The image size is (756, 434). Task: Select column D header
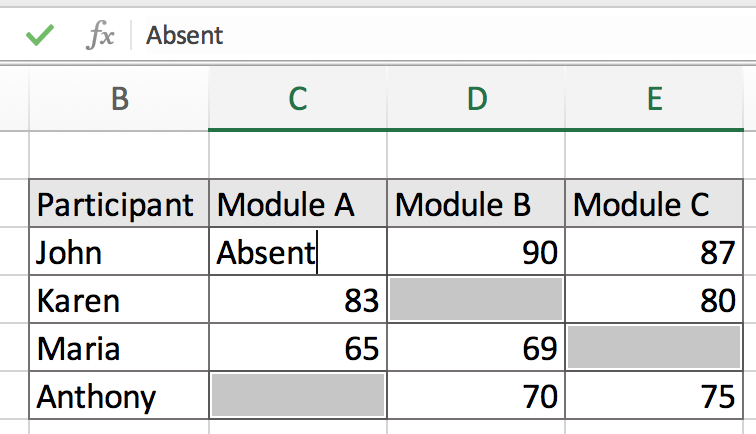(x=476, y=98)
